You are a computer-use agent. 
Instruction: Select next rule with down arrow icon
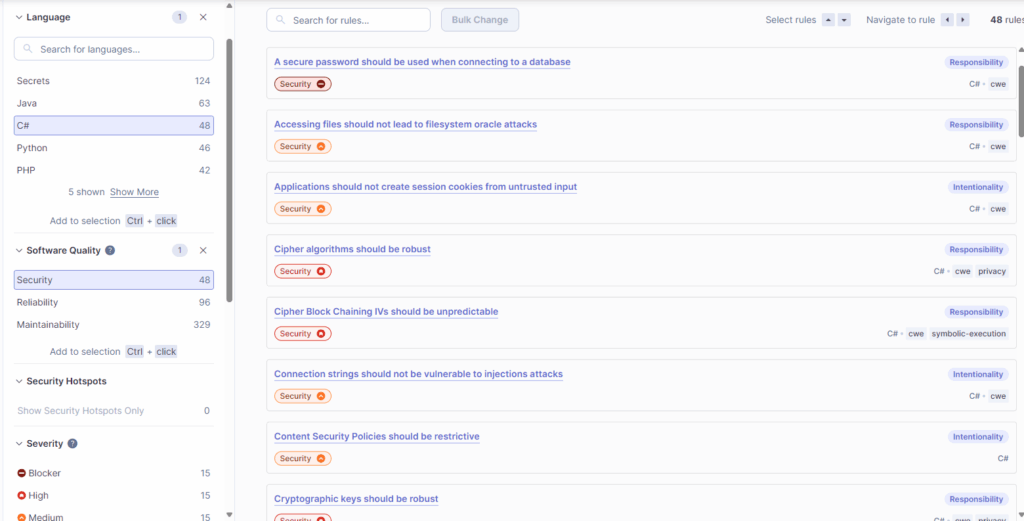[x=844, y=20]
